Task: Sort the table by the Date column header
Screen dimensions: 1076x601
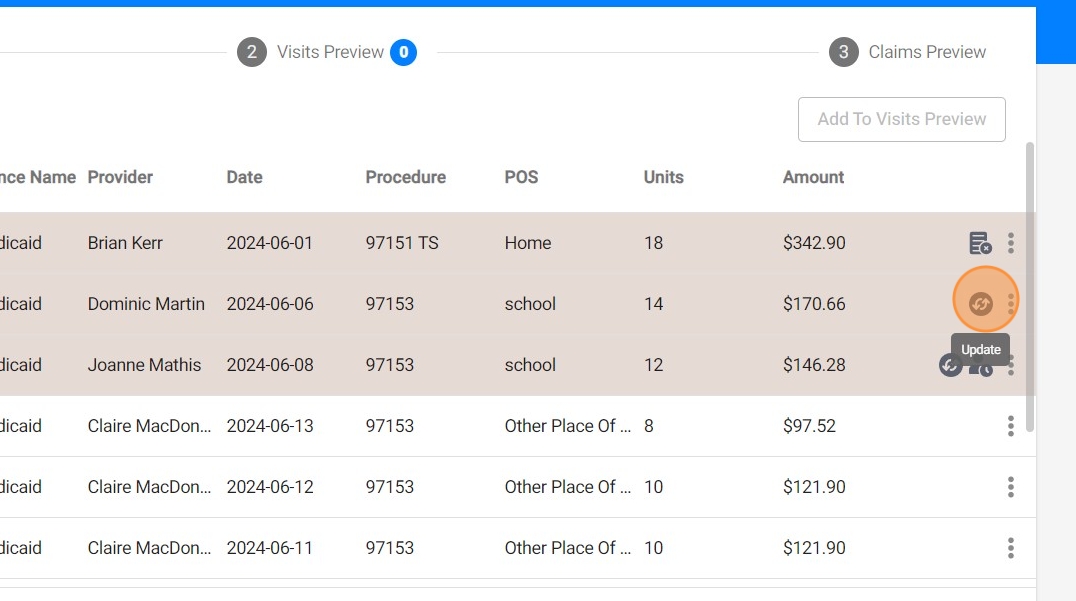Action: (244, 177)
